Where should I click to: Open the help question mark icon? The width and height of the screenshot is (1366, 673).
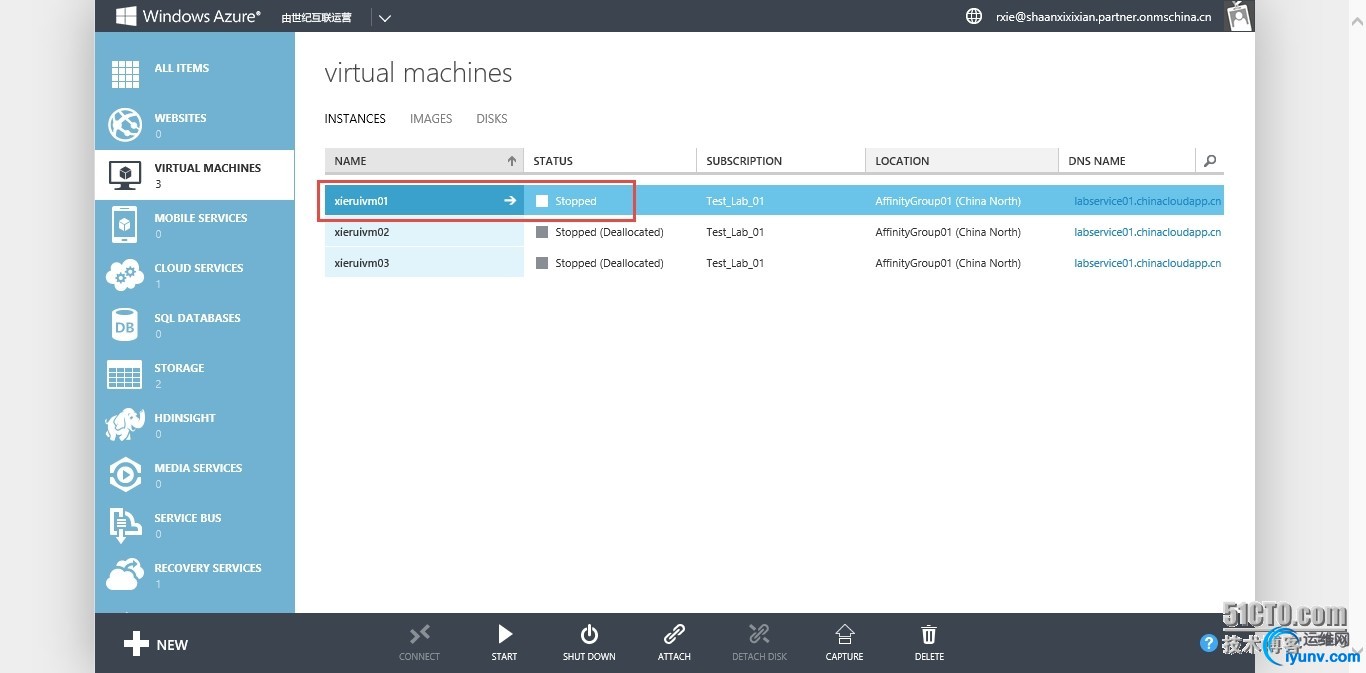1209,643
